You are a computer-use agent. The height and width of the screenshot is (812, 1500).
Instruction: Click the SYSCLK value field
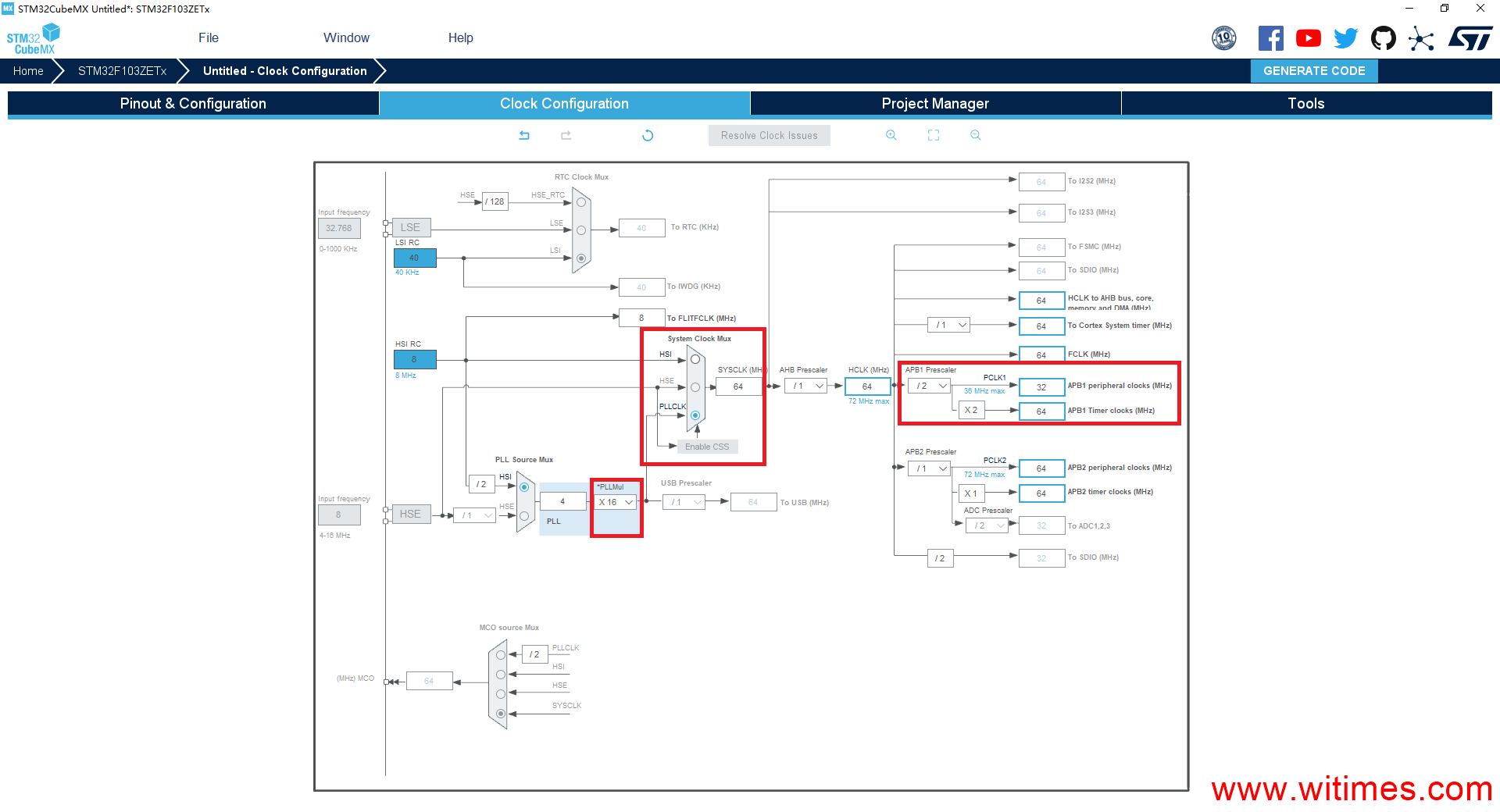click(x=738, y=386)
